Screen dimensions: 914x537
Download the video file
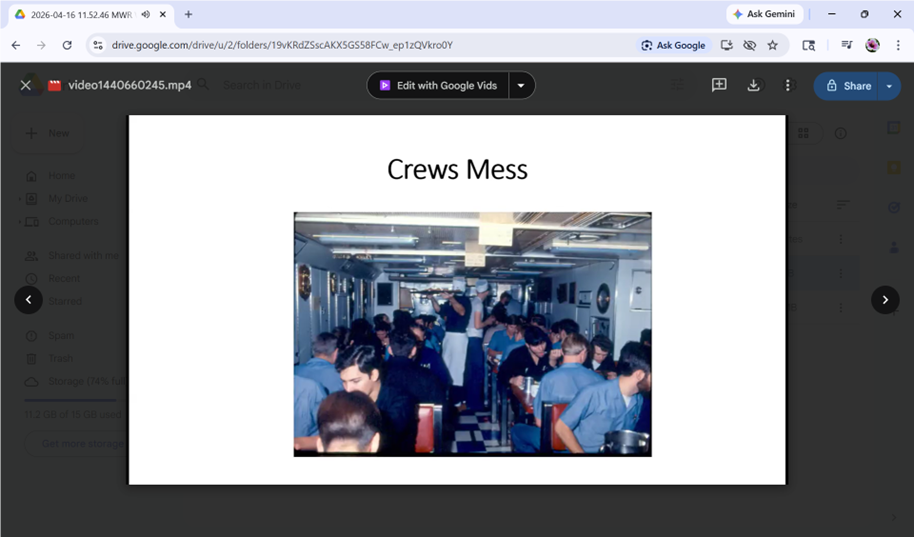(753, 85)
